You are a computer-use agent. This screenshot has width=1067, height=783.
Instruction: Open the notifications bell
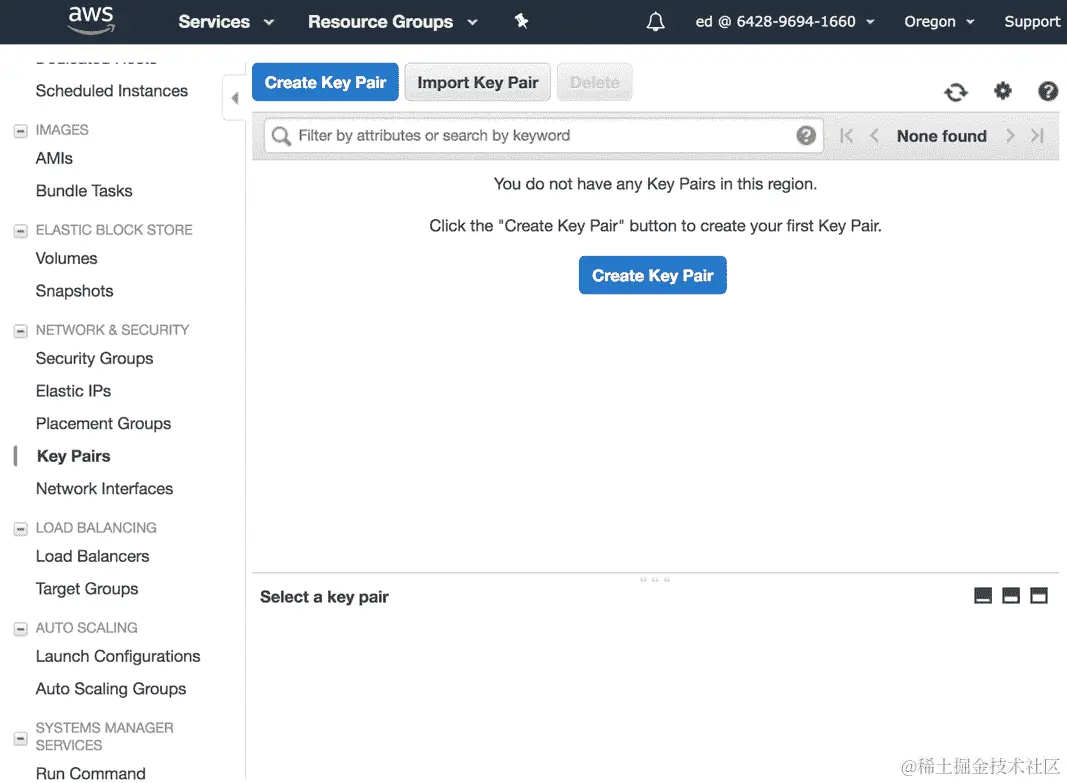pyautogui.click(x=655, y=22)
